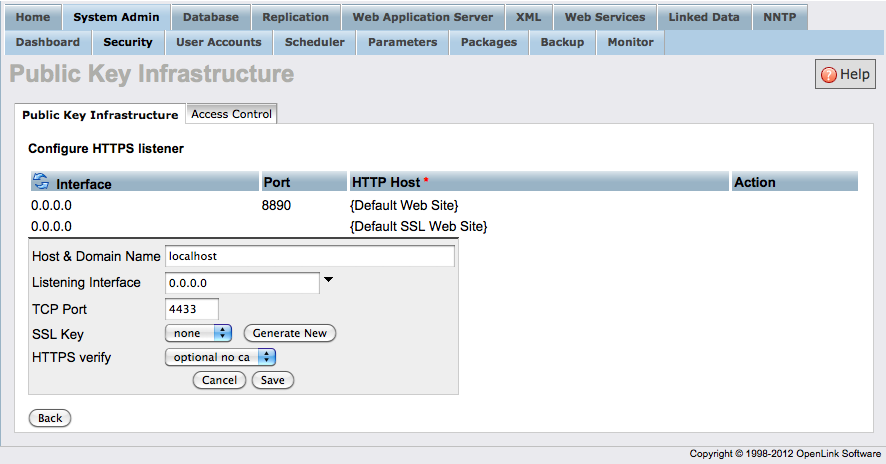Open the Scheduler submenu

tap(314, 42)
